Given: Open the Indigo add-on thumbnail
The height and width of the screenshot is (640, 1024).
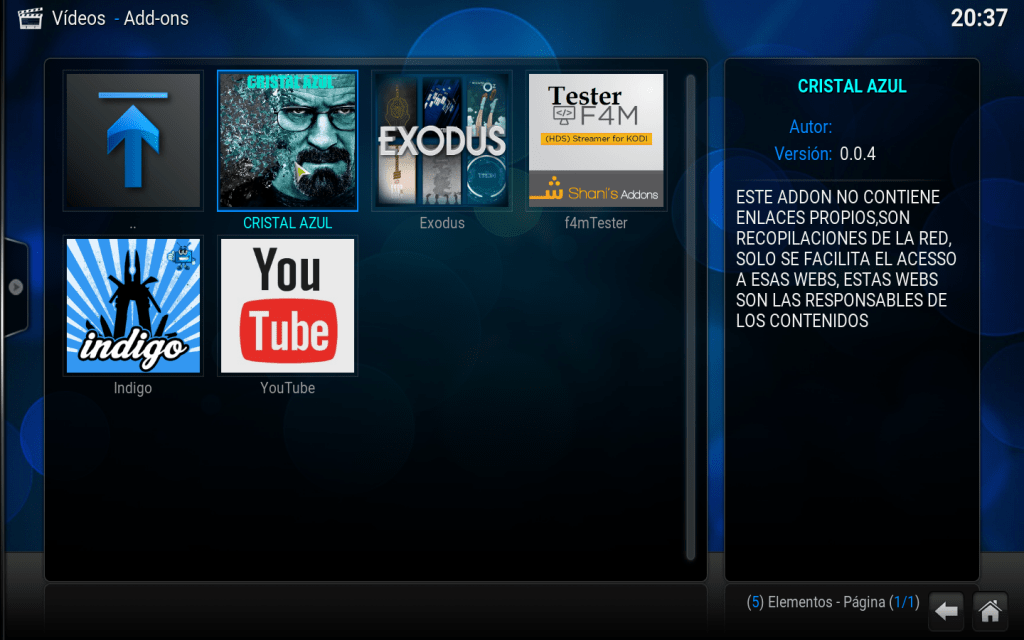Looking at the screenshot, I should tap(133, 306).
